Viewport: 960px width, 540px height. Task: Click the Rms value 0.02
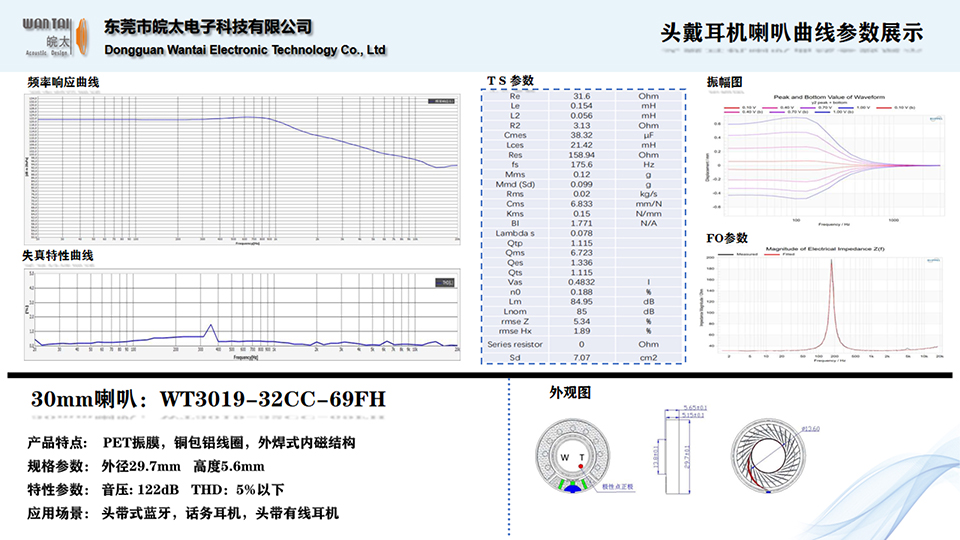click(582, 194)
